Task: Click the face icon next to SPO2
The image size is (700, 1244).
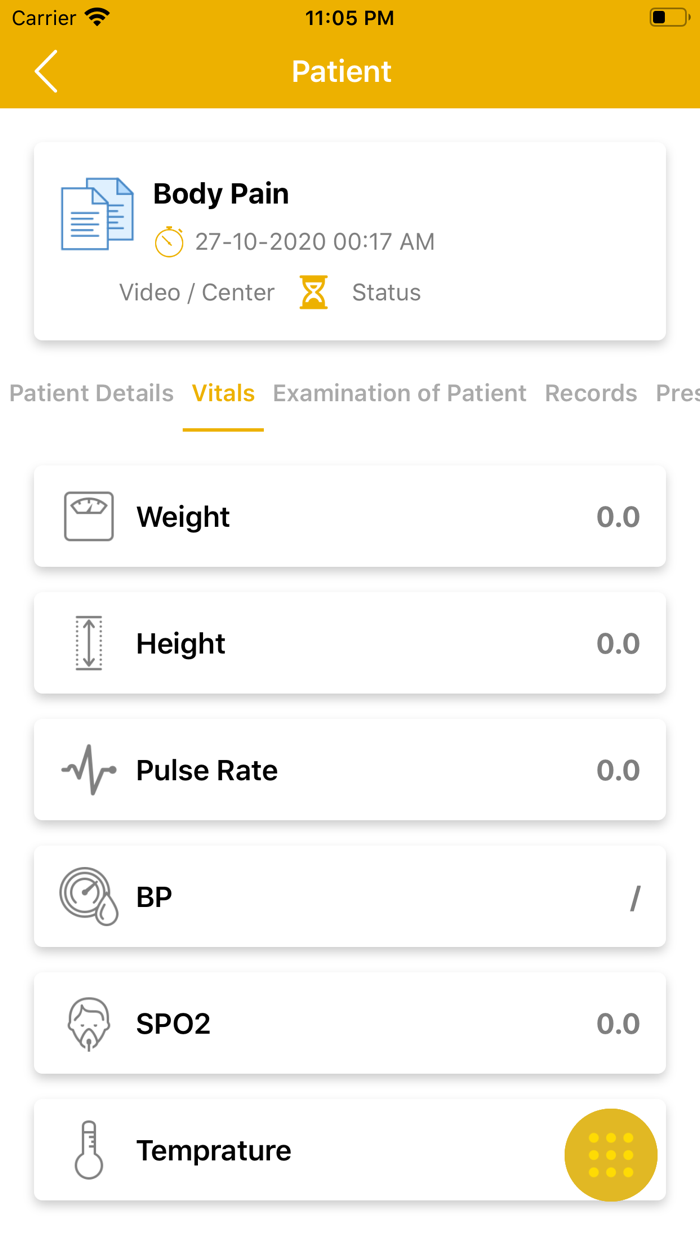Action: click(x=88, y=1023)
